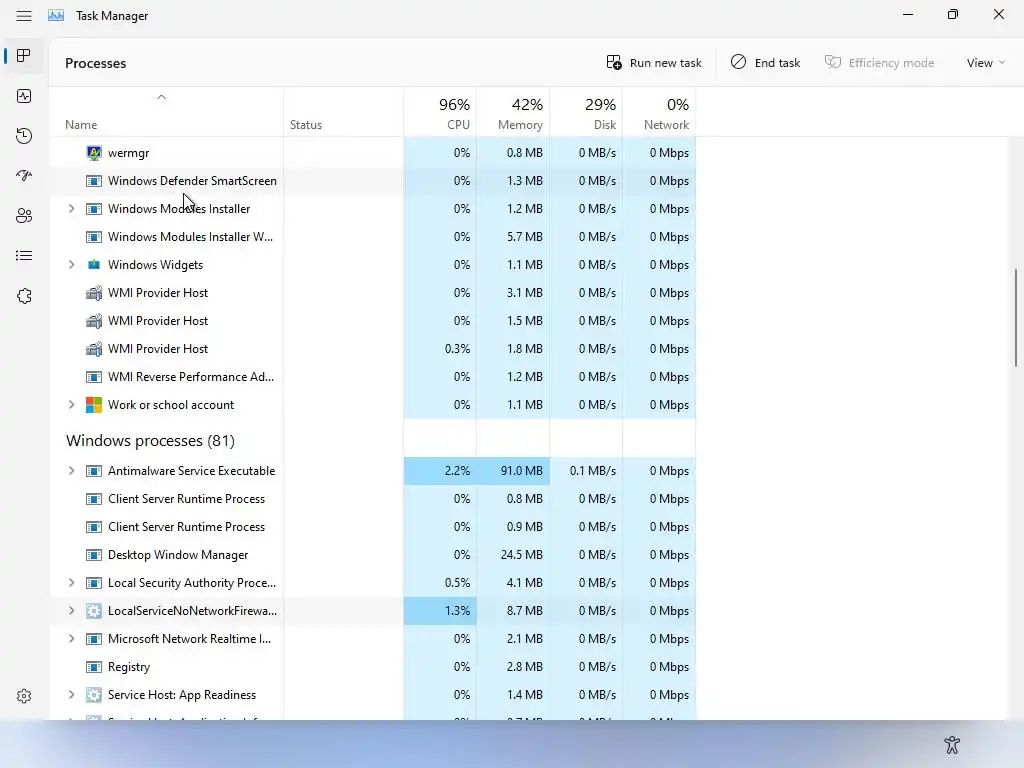1024x768 pixels.
Task: Open Details list sidebar icon
Action: tap(24, 255)
